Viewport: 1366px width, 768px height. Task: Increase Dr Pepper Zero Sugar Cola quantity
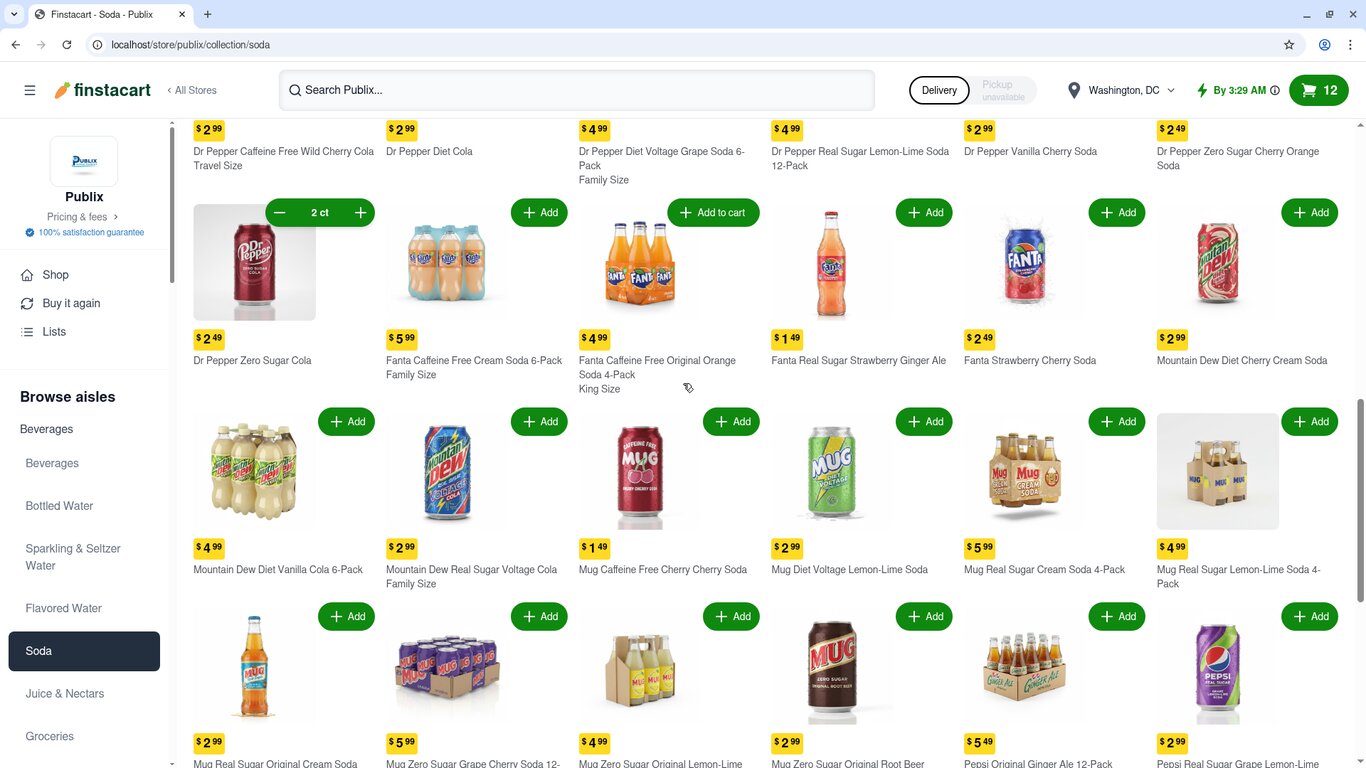coord(360,213)
